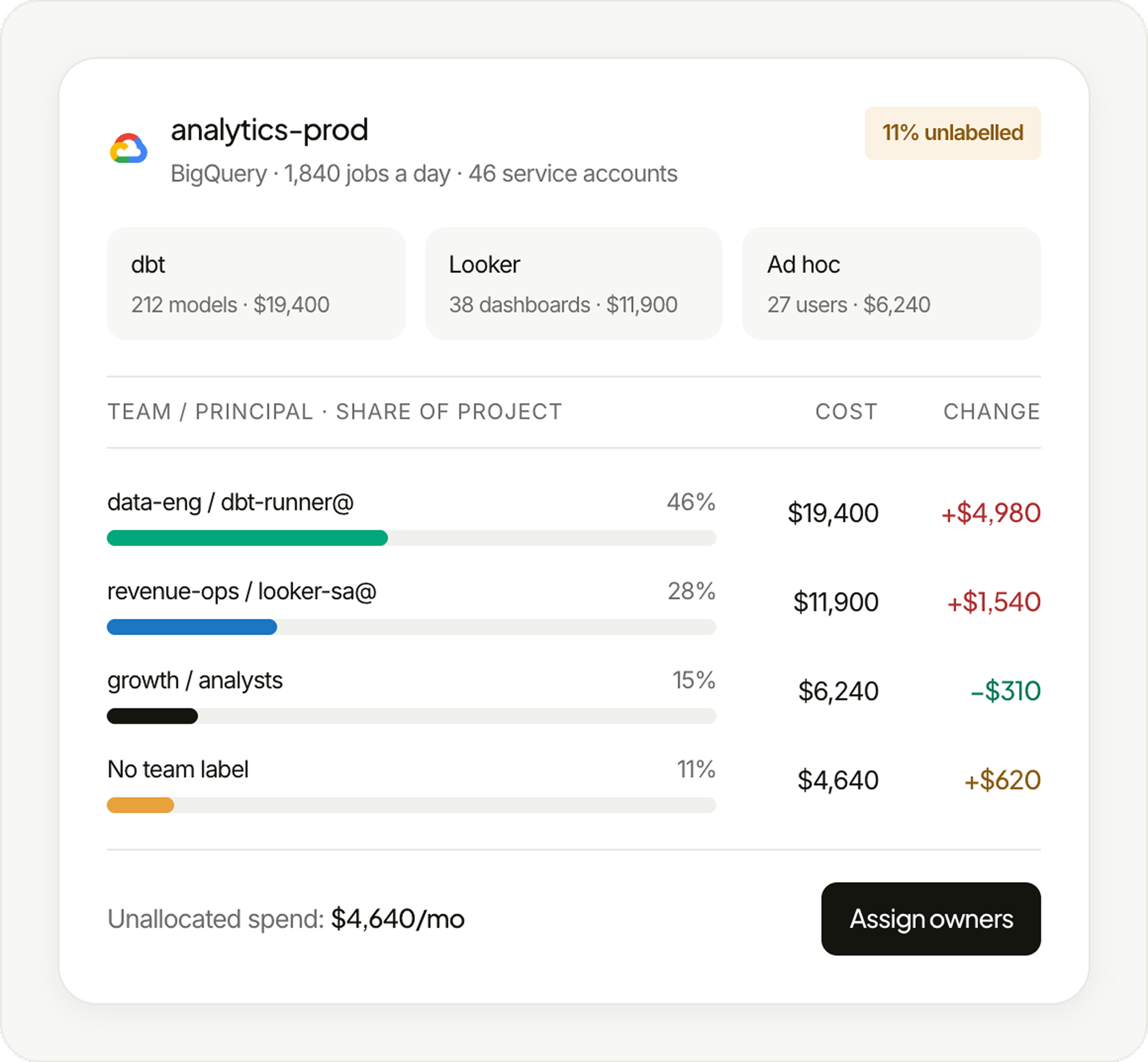Click the 11% share value in table
1148x1062 pixels.
[696, 769]
